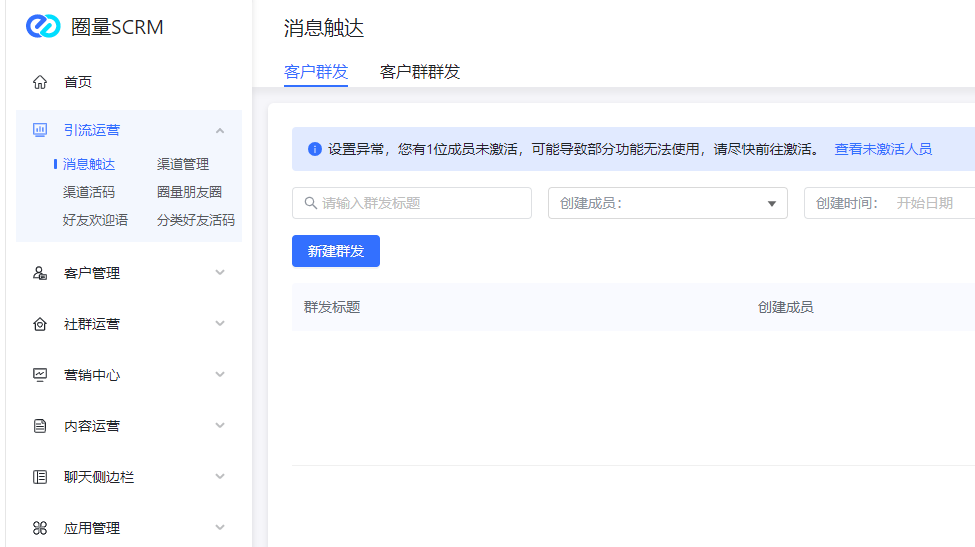Click the 圈量SCRM logo icon
This screenshot has width=975, height=547.
click(43, 27)
